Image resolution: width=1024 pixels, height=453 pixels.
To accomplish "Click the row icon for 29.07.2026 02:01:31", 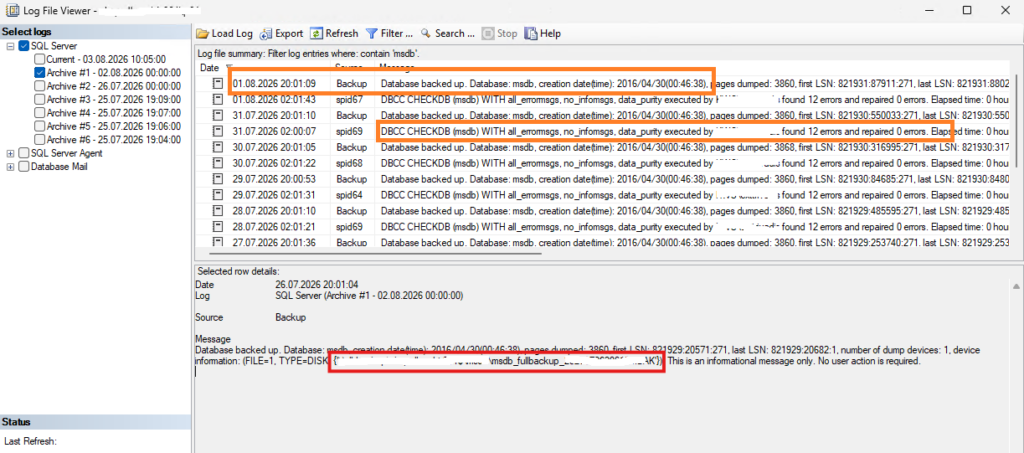I will [x=217, y=195].
